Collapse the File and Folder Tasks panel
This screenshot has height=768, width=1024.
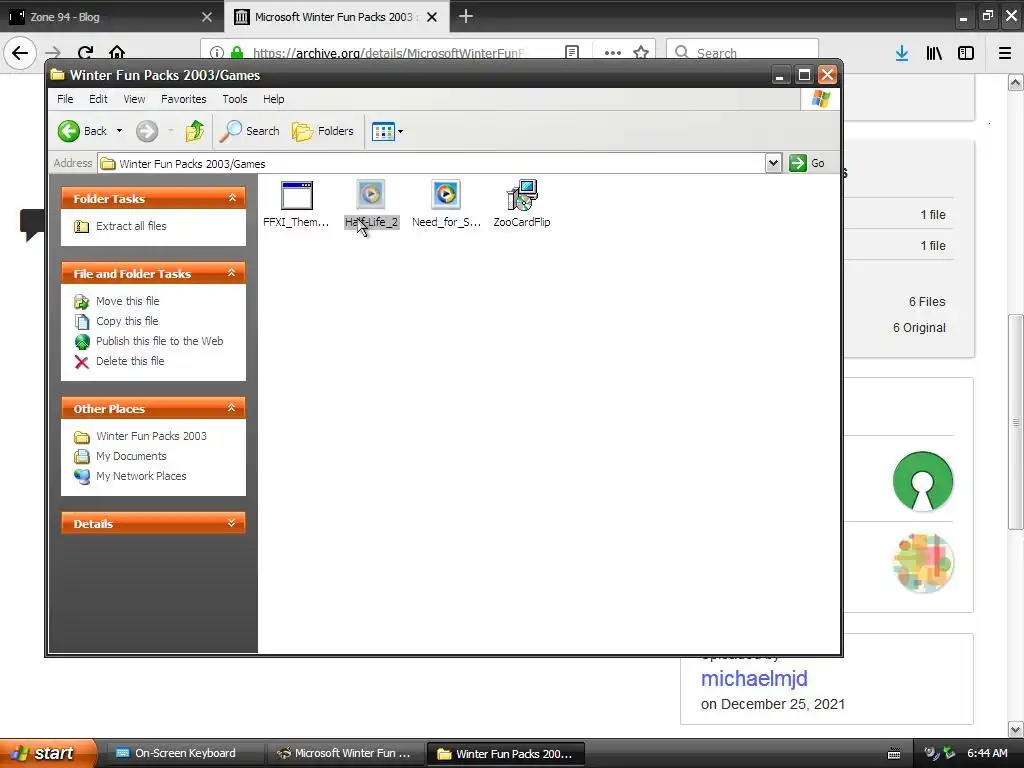point(232,273)
